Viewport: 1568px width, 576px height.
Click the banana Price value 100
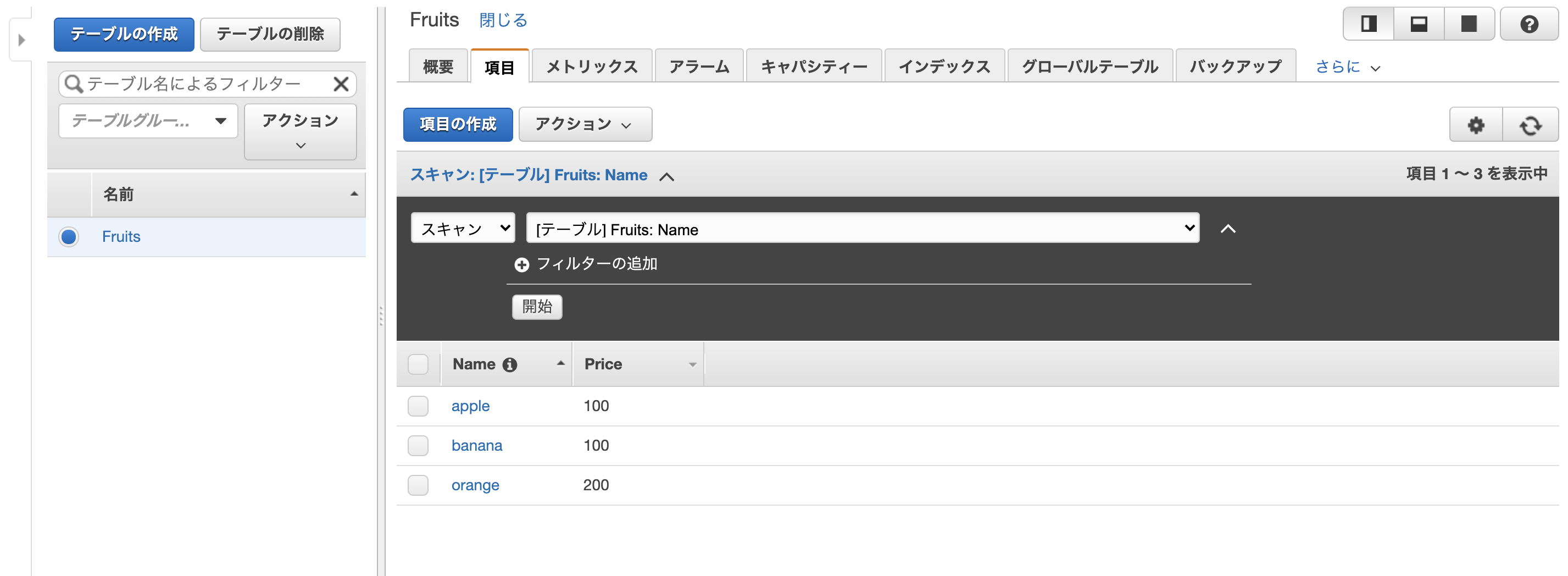596,445
